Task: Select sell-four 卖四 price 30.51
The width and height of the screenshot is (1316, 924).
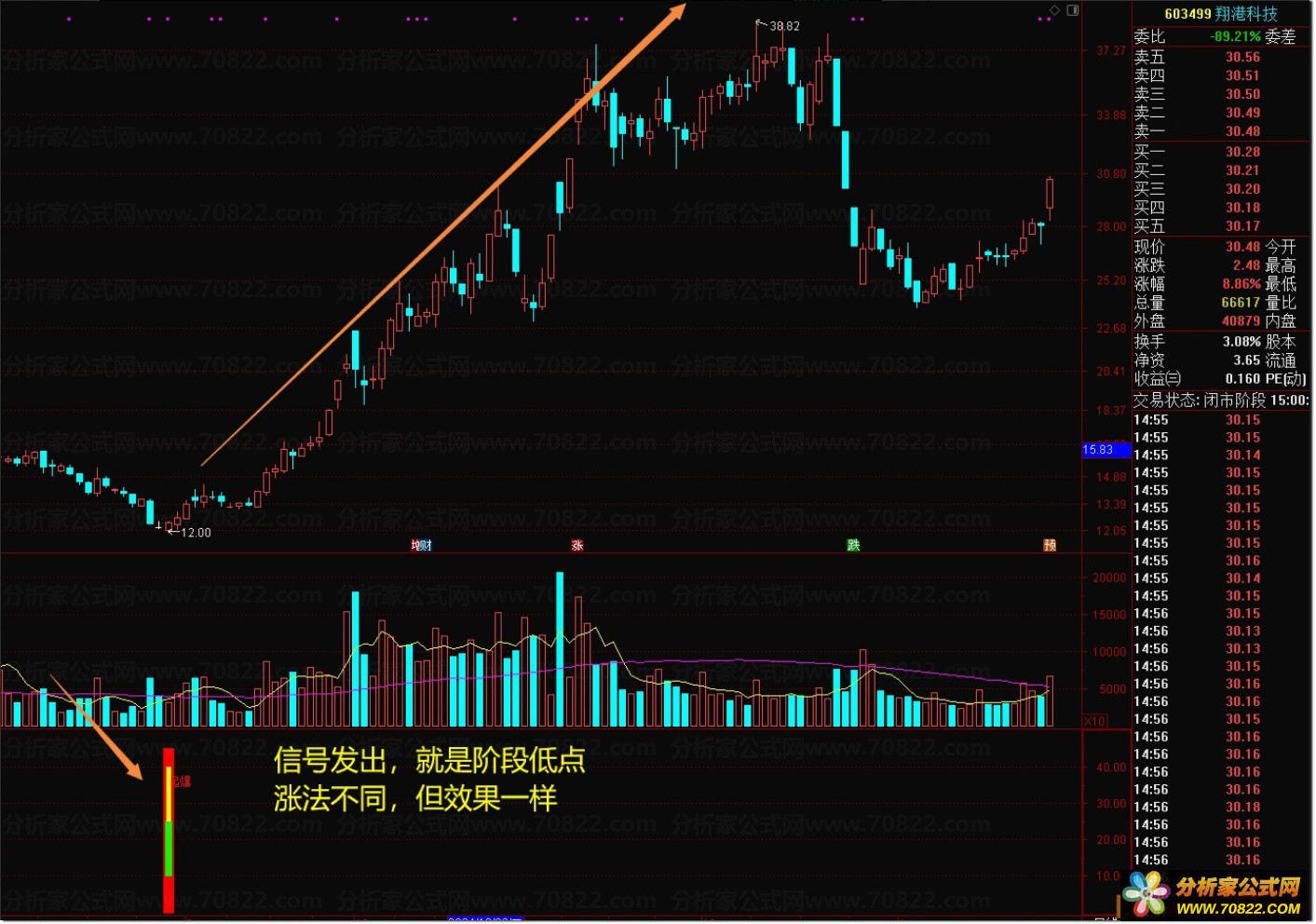Action: tap(1242, 75)
